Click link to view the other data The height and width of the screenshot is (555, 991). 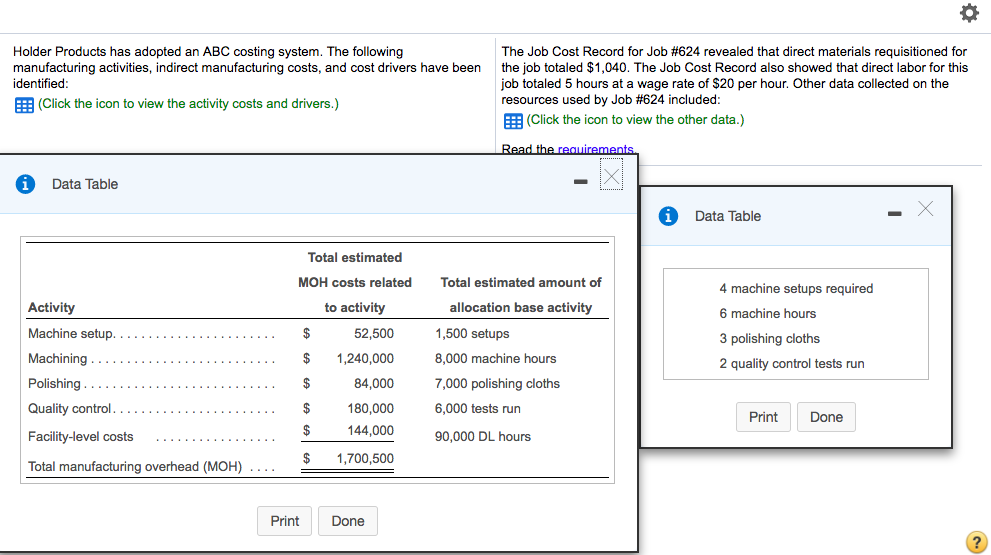coord(635,119)
